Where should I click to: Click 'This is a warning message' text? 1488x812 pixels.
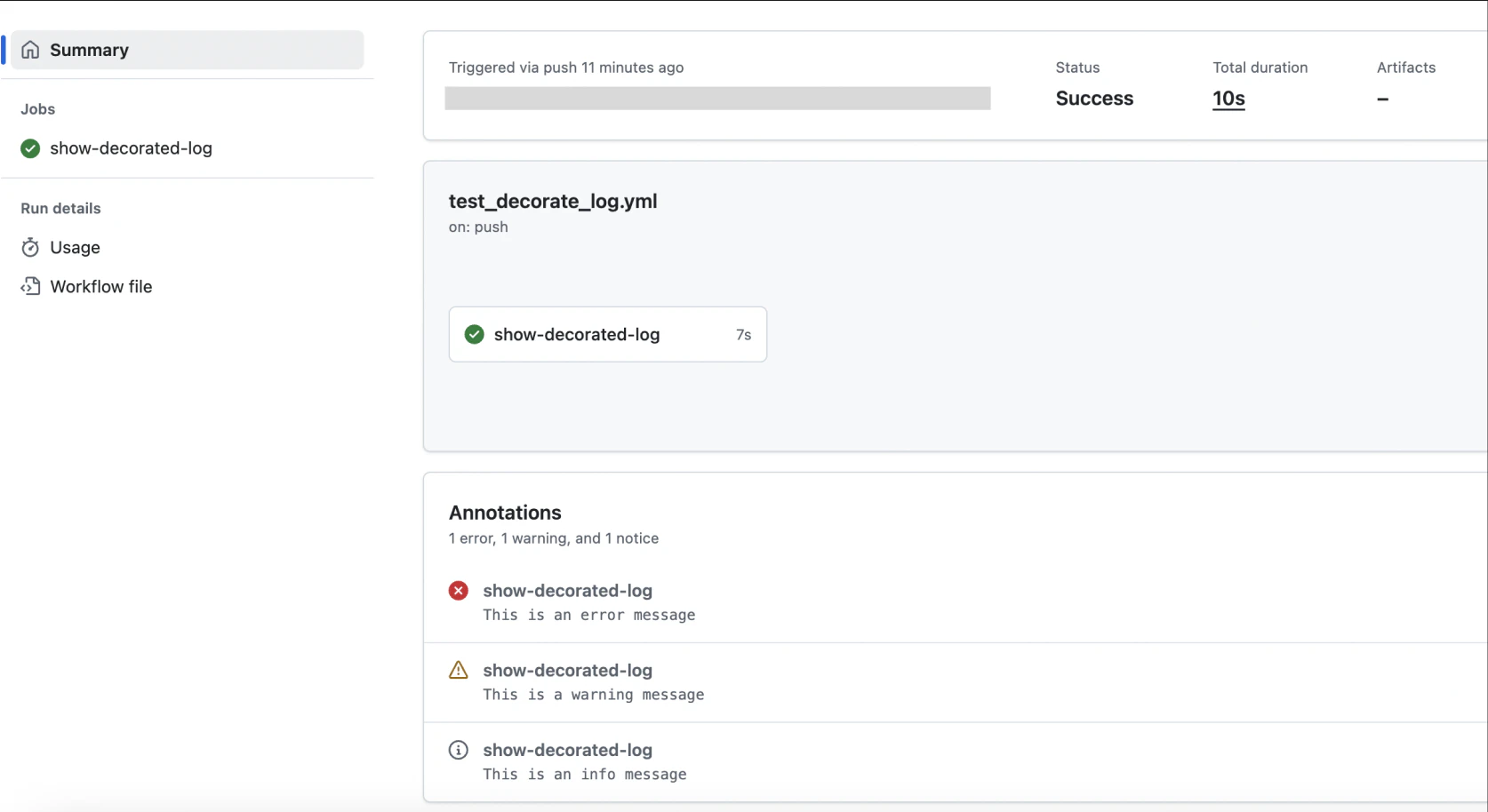(594, 695)
